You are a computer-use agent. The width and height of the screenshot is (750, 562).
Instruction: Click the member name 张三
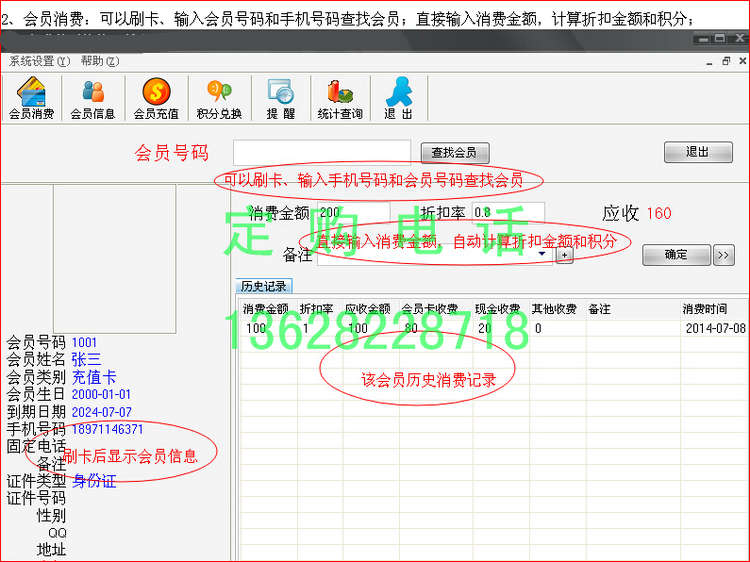87,359
